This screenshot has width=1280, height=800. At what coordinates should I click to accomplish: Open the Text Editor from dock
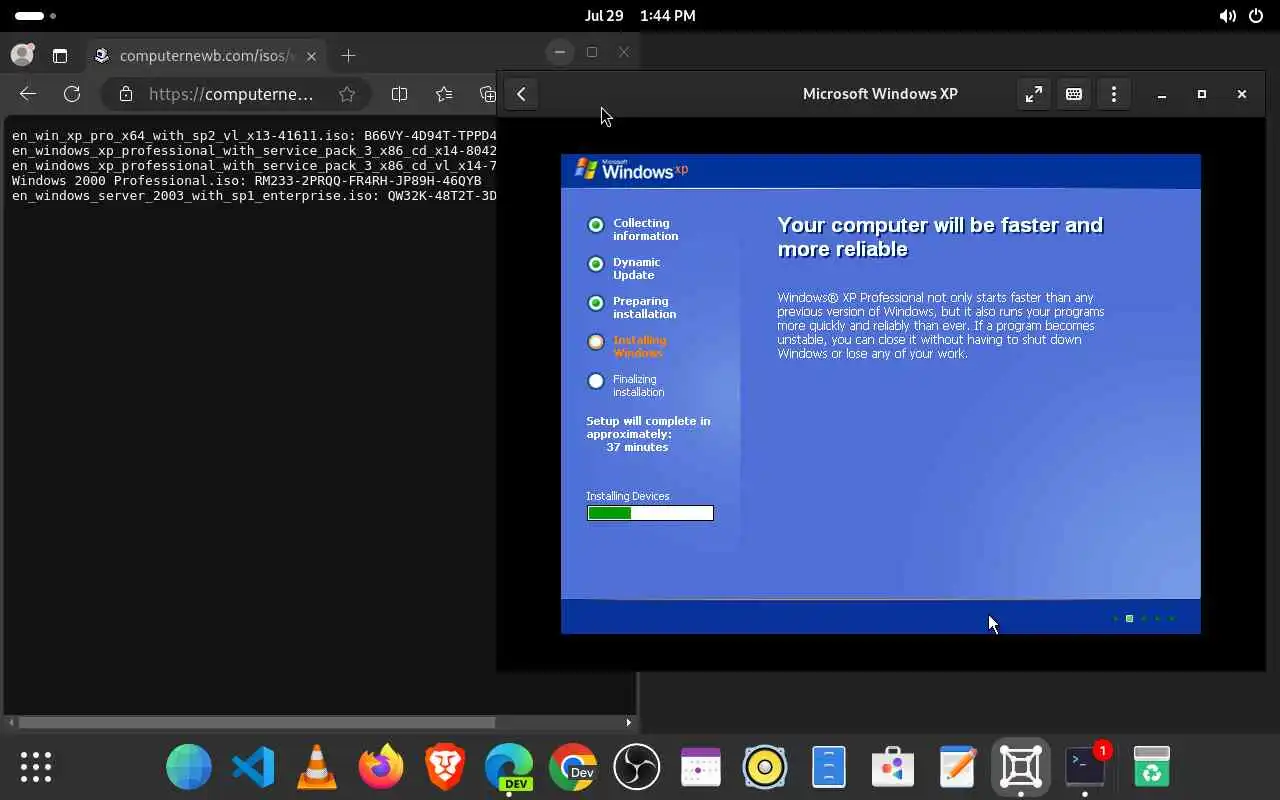[x=957, y=767]
